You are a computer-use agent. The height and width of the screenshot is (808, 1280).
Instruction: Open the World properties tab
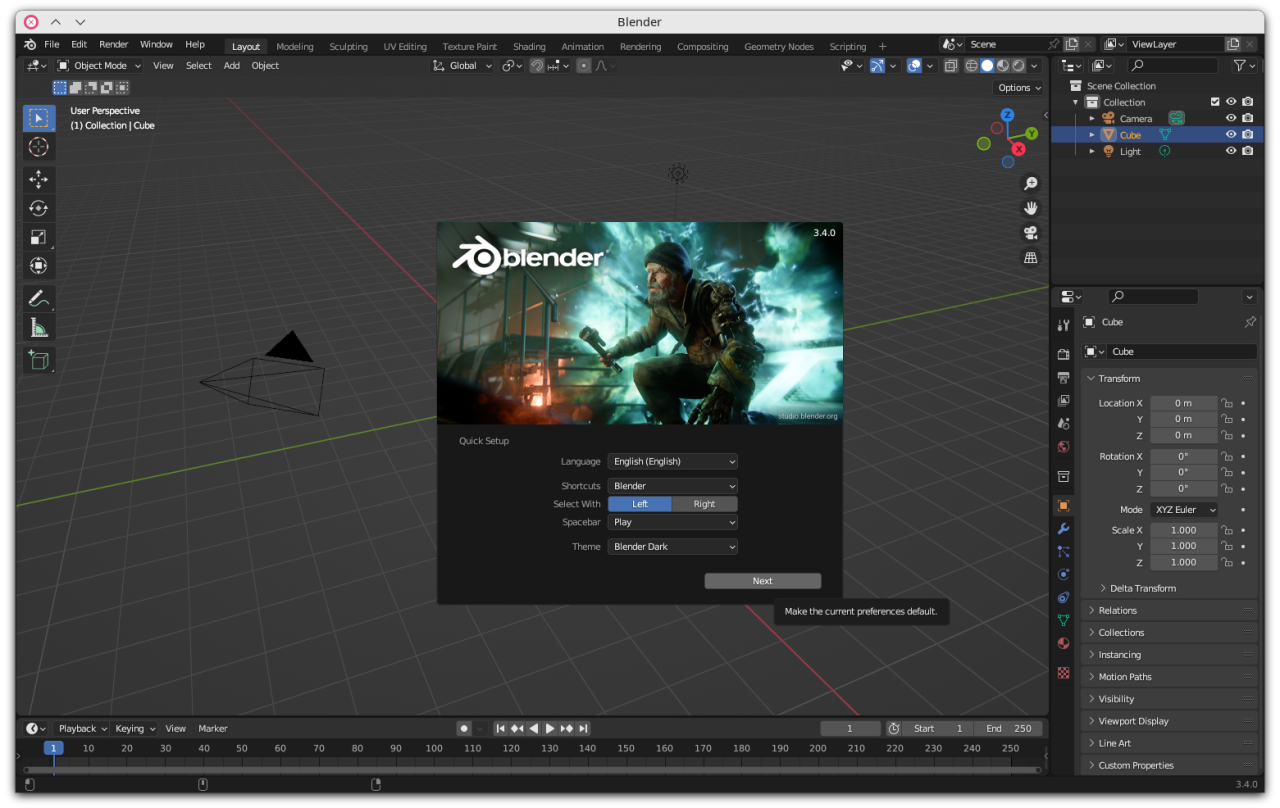[x=1063, y=447]
